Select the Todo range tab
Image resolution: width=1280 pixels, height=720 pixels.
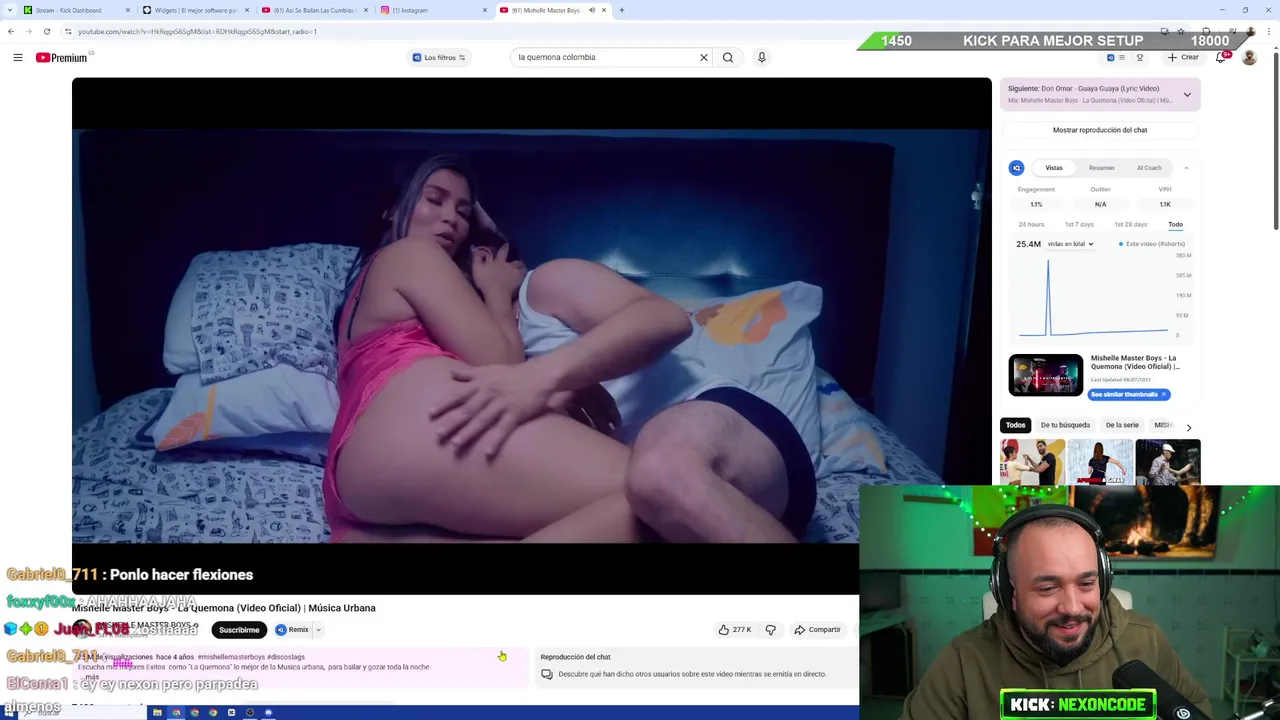(x=1175, y=225)
